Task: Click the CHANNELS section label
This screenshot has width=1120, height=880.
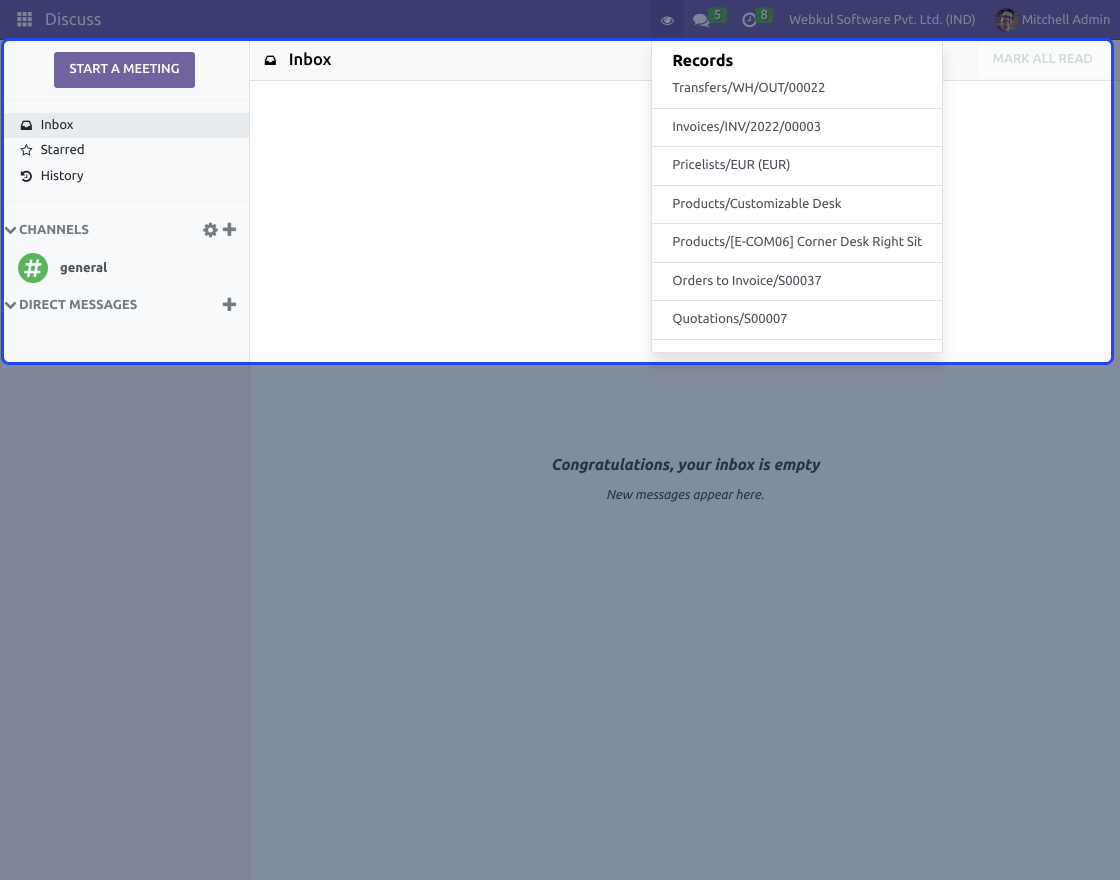Action: [54, 230]
